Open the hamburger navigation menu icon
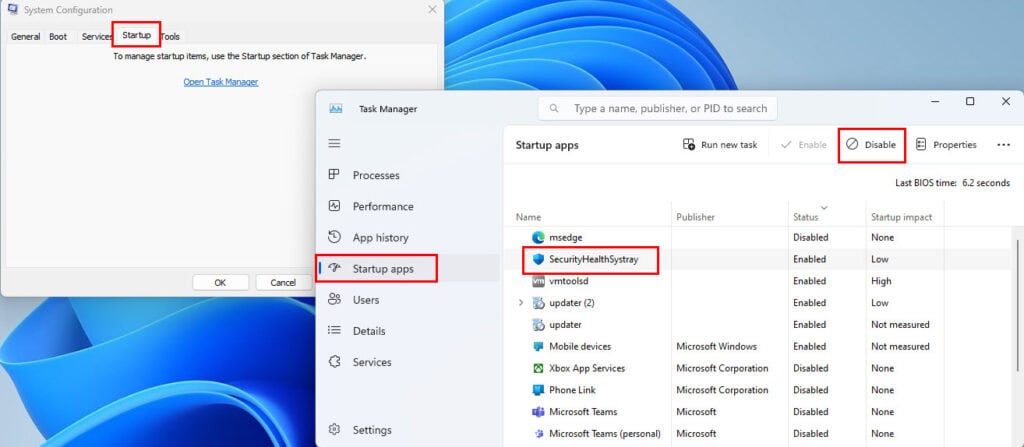This screenshot has height=447, width=1024. 334,143
